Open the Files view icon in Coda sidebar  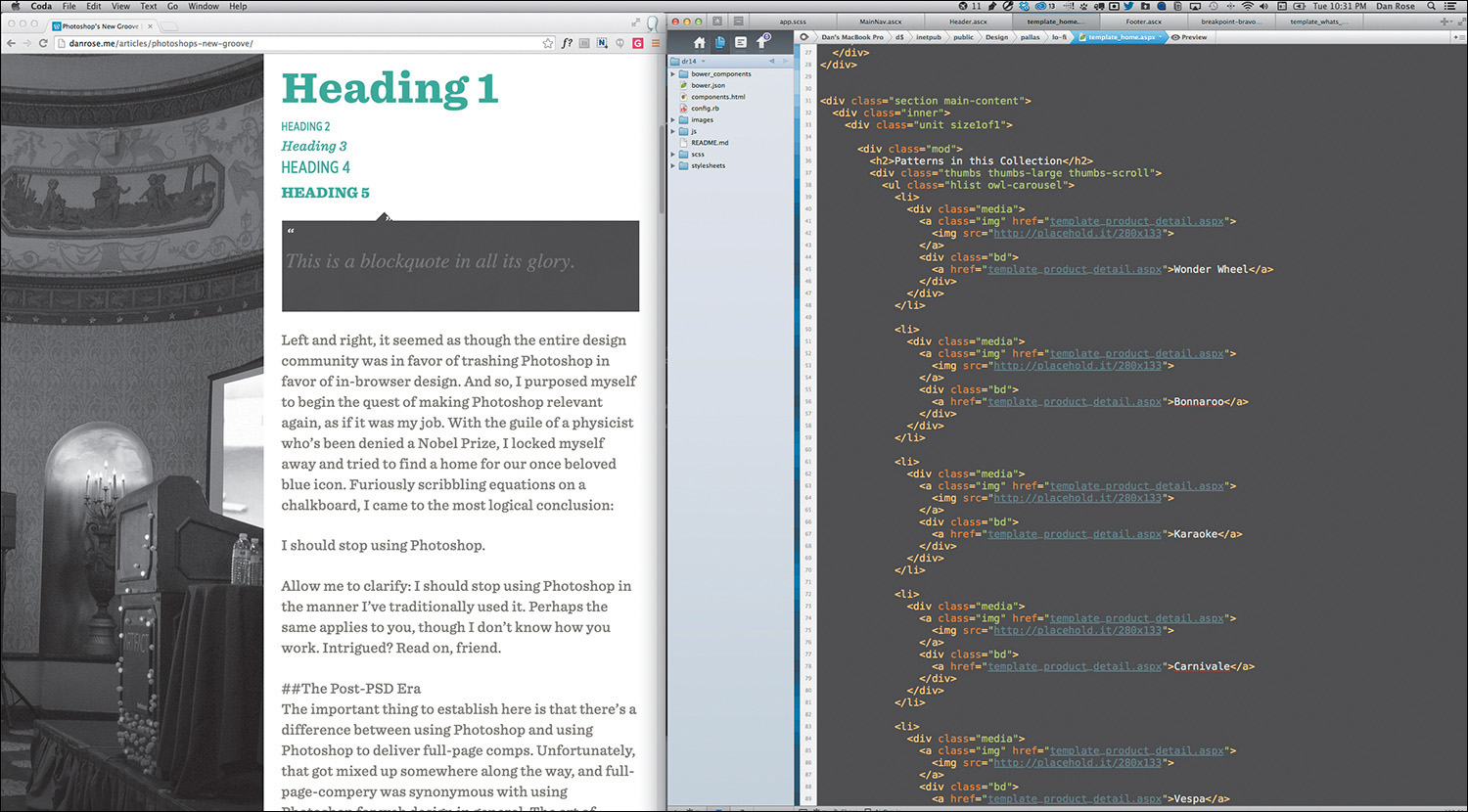pos(720,43)
